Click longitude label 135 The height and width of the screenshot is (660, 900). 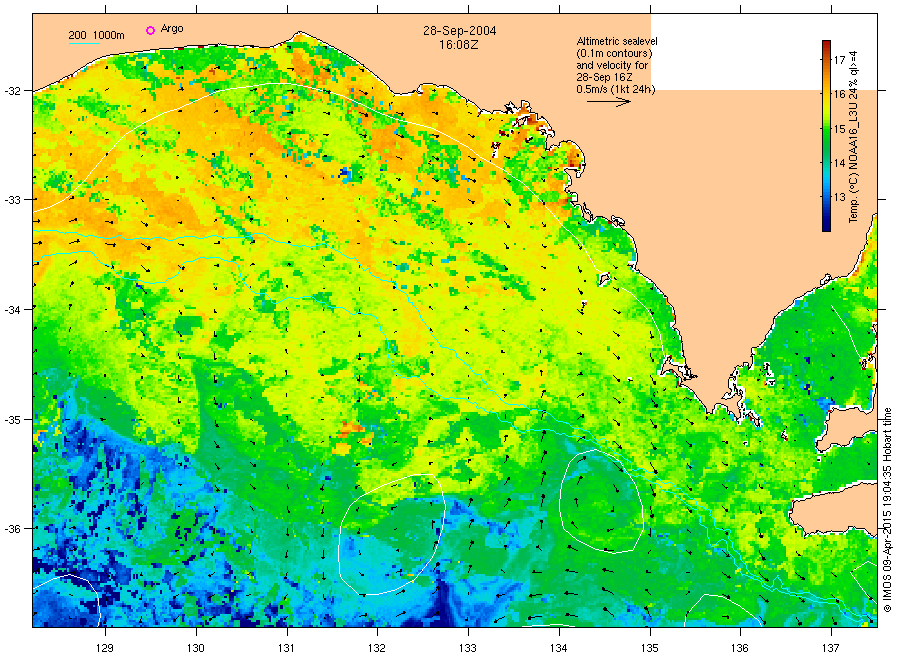pyautogui.click(x=650, y=648)
